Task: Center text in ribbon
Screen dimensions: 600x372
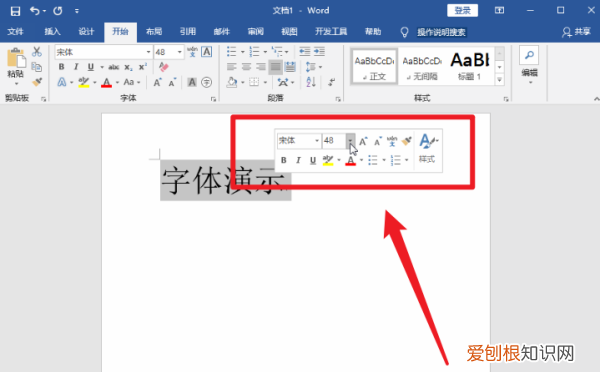Action: [246, 67]
